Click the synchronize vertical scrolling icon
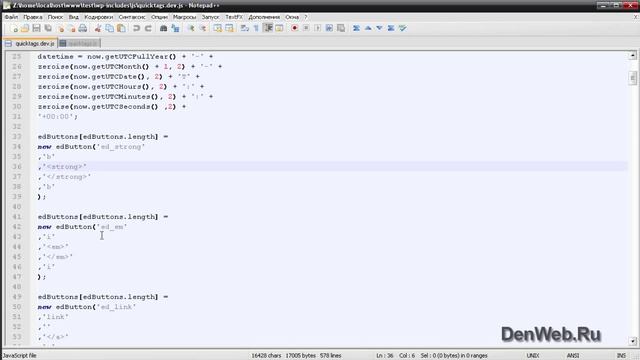Viewport: 640px width, 360px height. coord(218,28)
